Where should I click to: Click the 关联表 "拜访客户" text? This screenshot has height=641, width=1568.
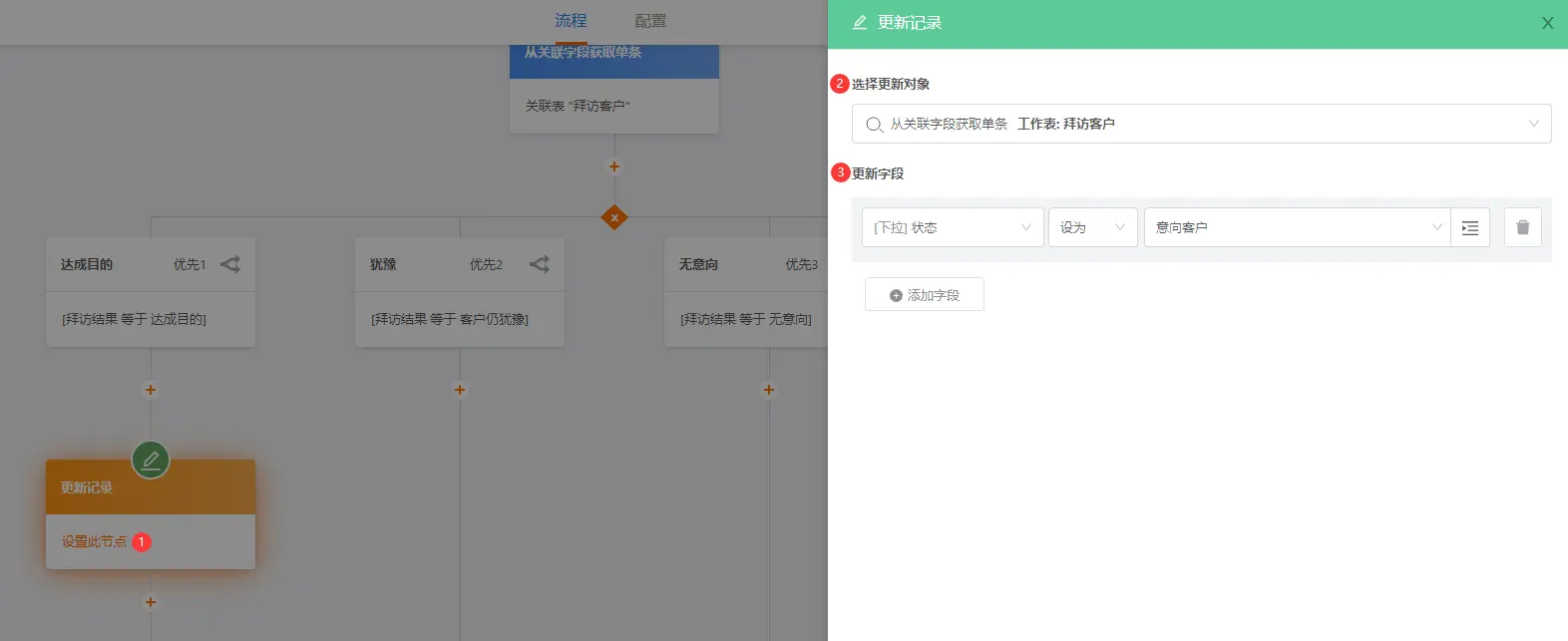pyautogui.click(x=578, y=106)
